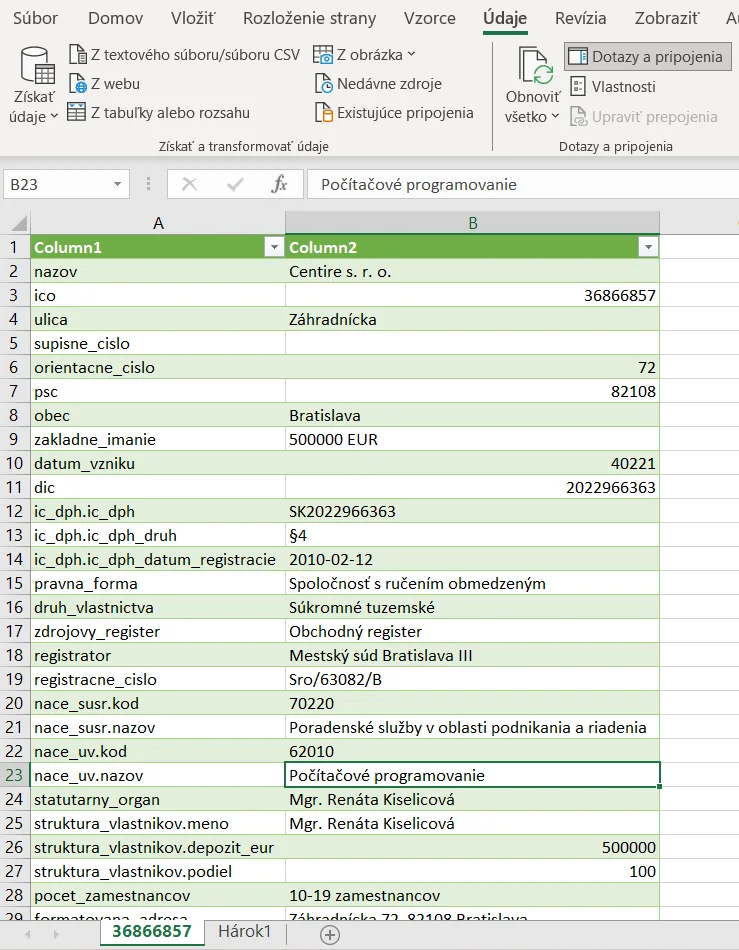Expand the Obnoviť všetko dropdown arrow
Screen dimensions: 739x950
(555, 116)
